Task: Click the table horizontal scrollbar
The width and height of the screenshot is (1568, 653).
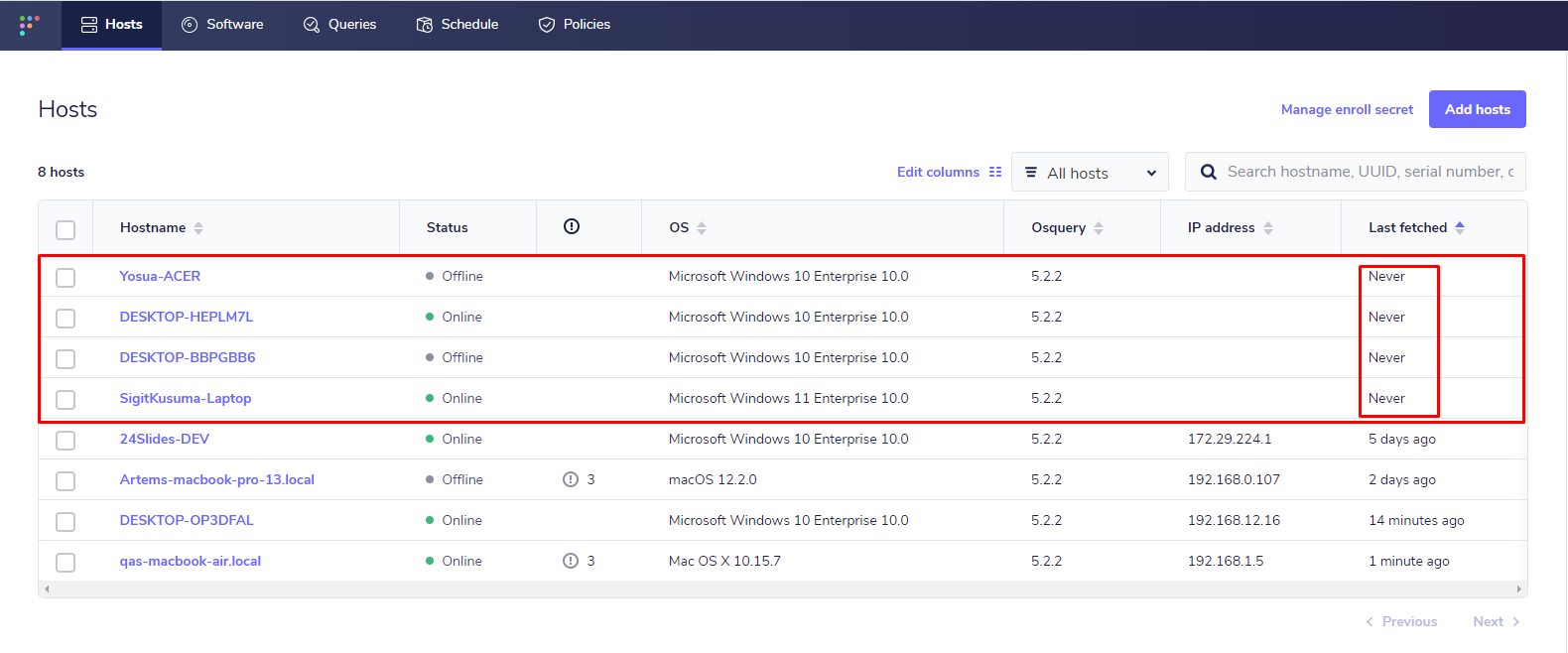Action: point(783,589)
